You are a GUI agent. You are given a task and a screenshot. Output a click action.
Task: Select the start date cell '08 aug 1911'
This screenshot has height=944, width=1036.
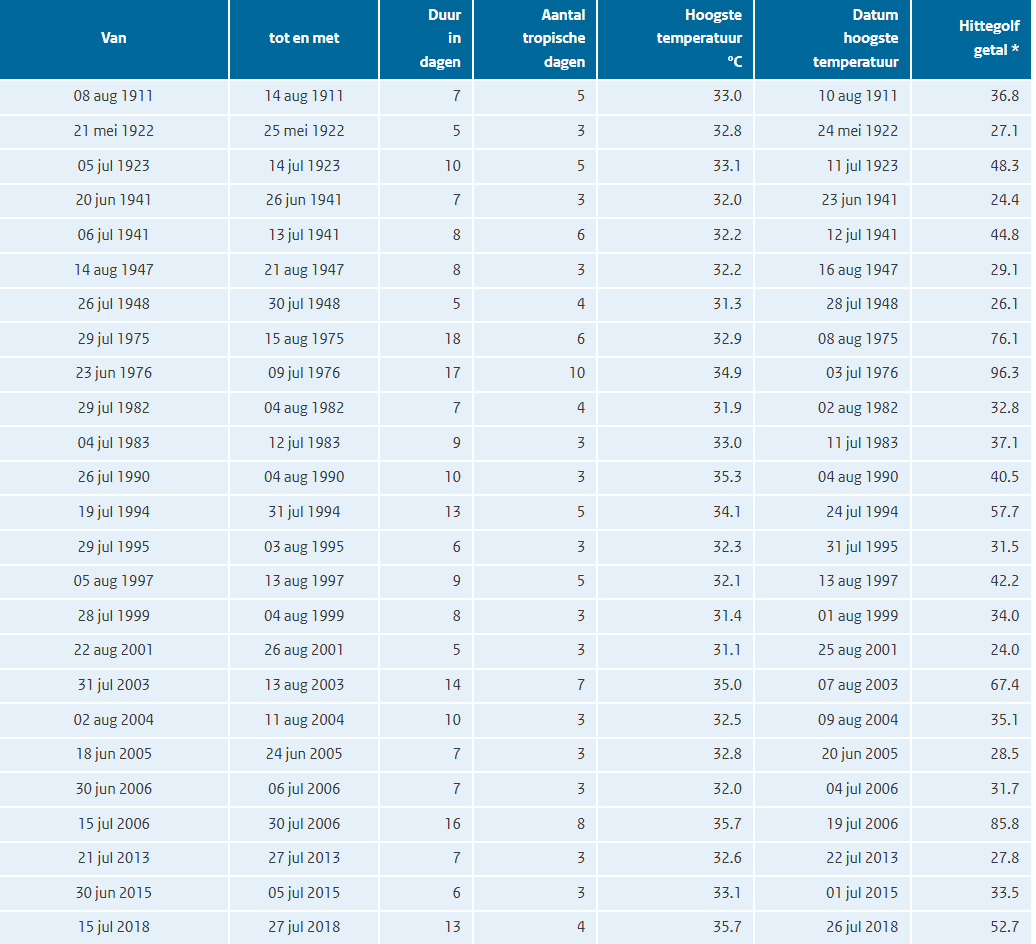point(113,96)
